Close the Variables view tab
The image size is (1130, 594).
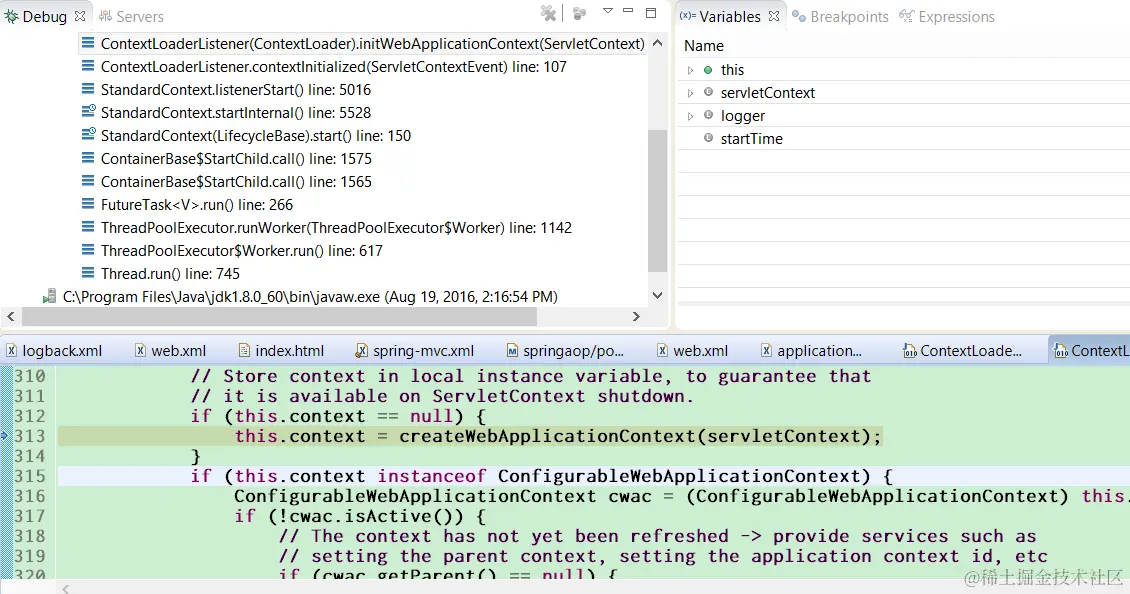coord(774,16)
